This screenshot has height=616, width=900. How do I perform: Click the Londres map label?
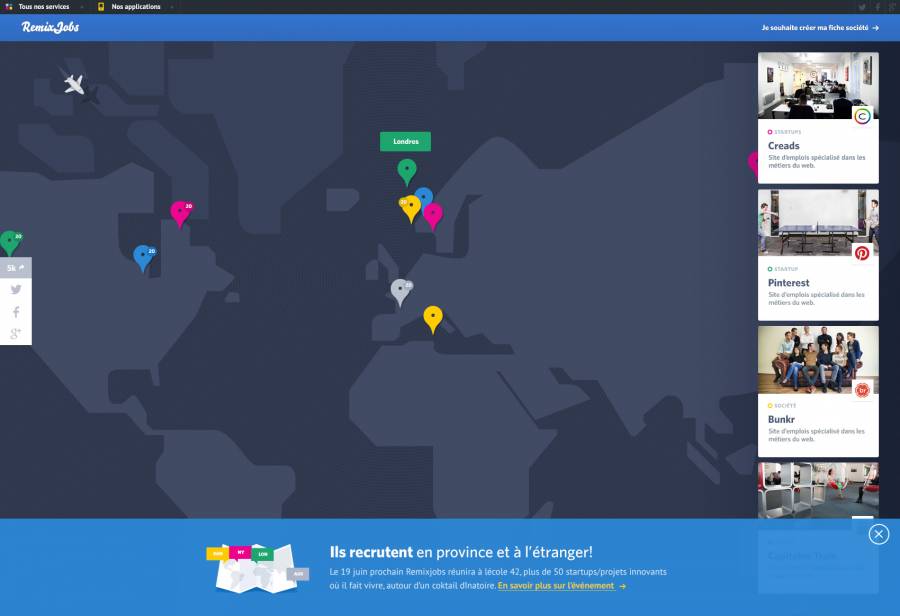(405, 142)
